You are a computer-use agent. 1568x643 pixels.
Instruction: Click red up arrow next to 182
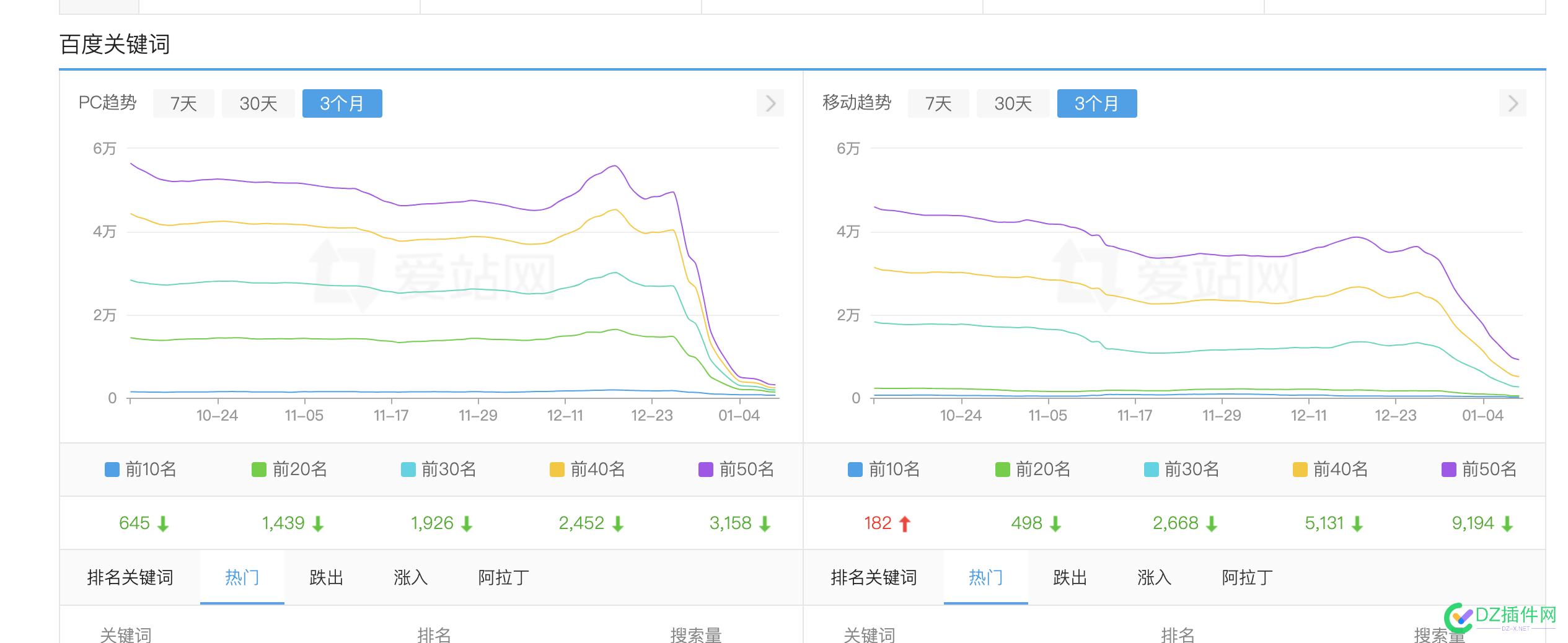905,525
